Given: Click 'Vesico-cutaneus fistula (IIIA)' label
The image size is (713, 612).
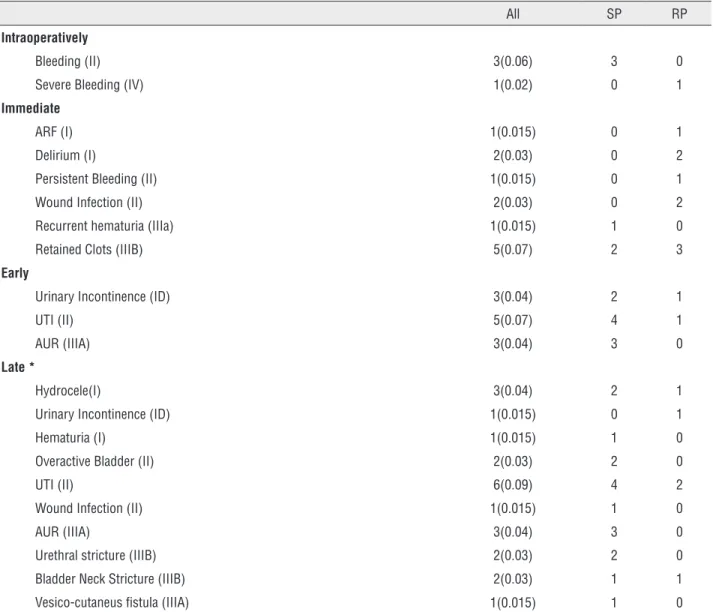Looking at the screenshot, I should 112,602.
